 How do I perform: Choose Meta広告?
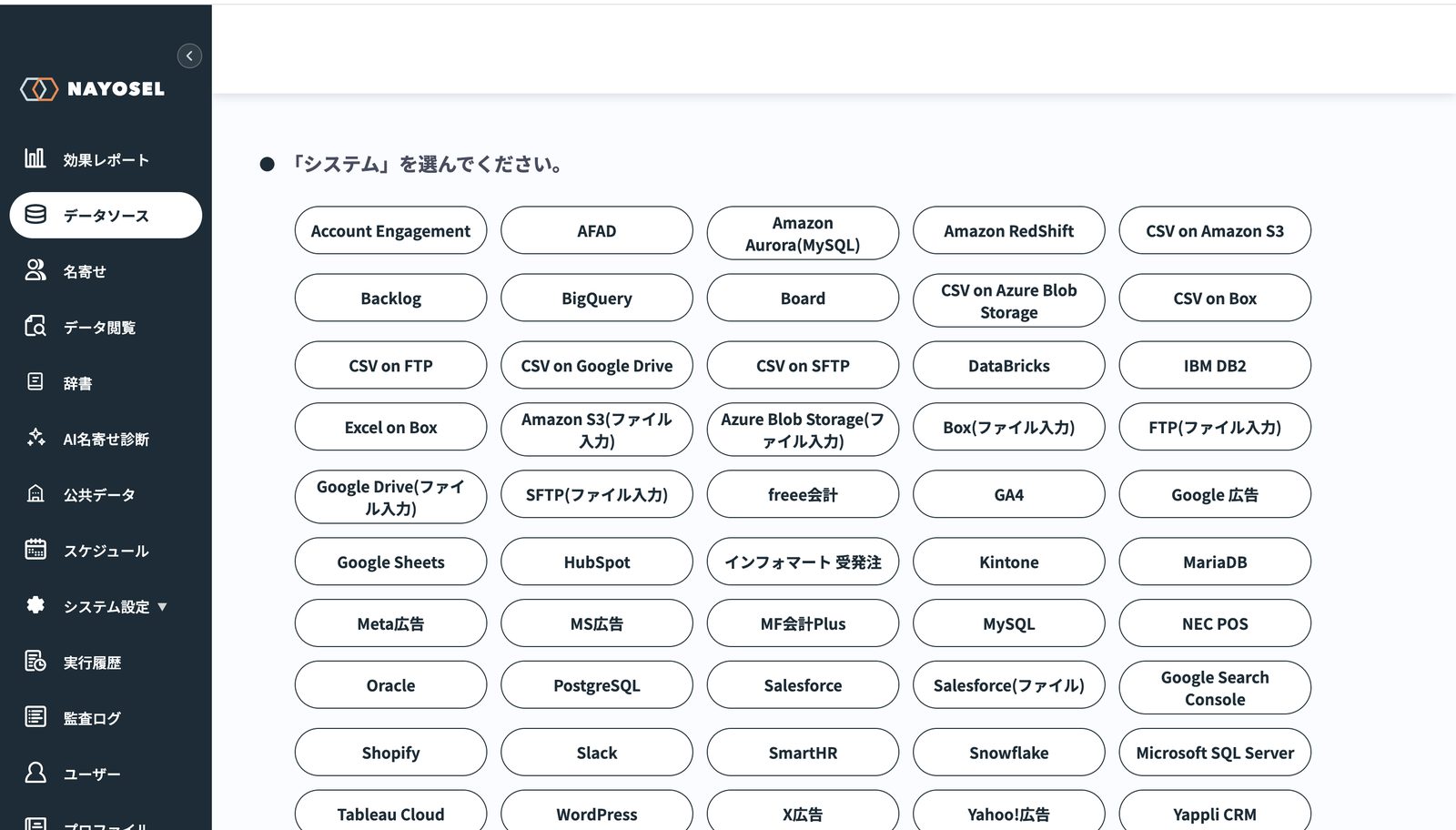point(390,623)
